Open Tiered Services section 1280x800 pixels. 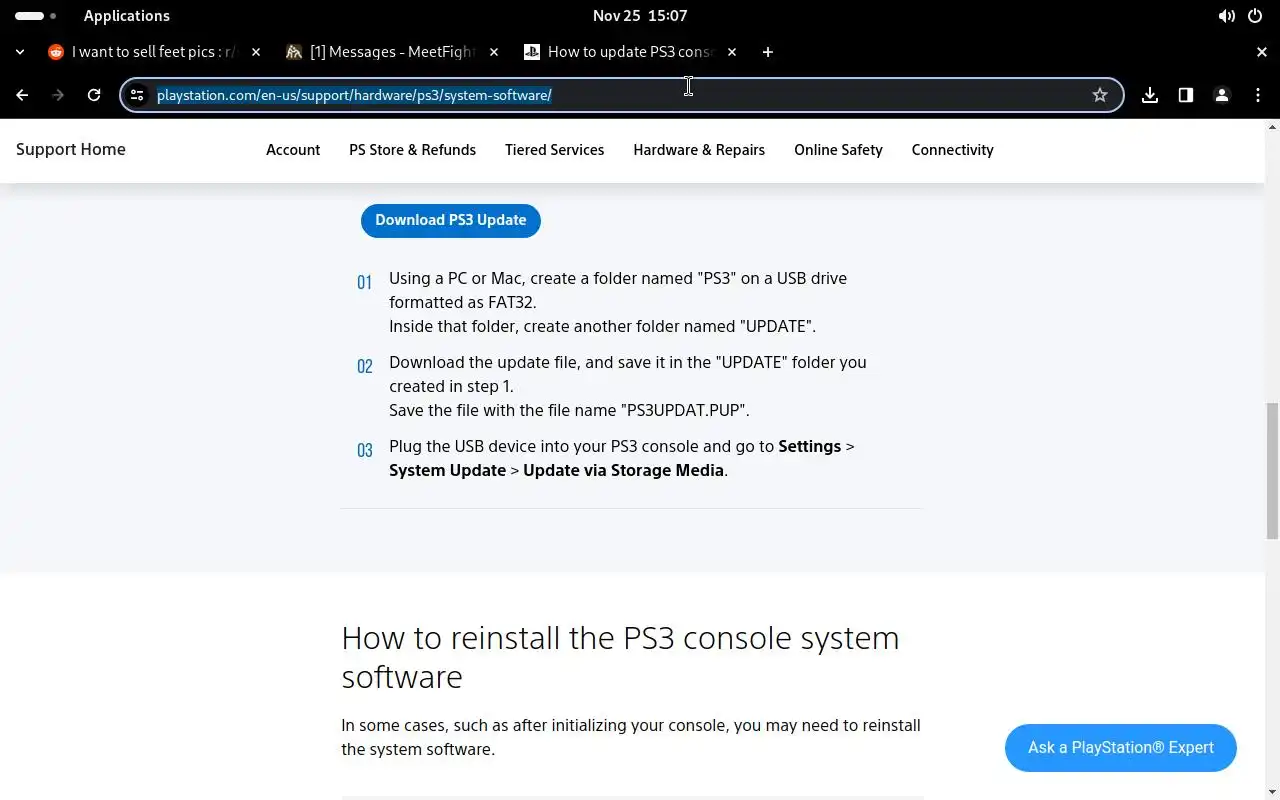[554, 150]
